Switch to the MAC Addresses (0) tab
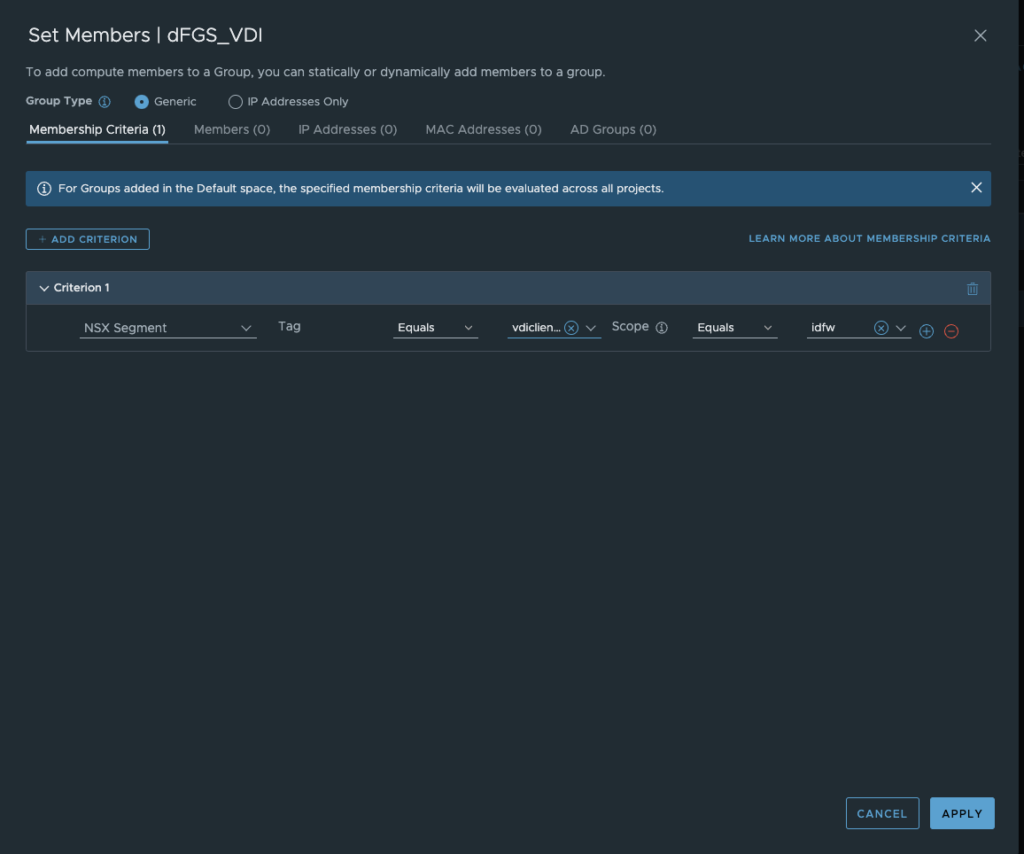1024x854 pixels. pyautogui.click(x=483, y=130)
